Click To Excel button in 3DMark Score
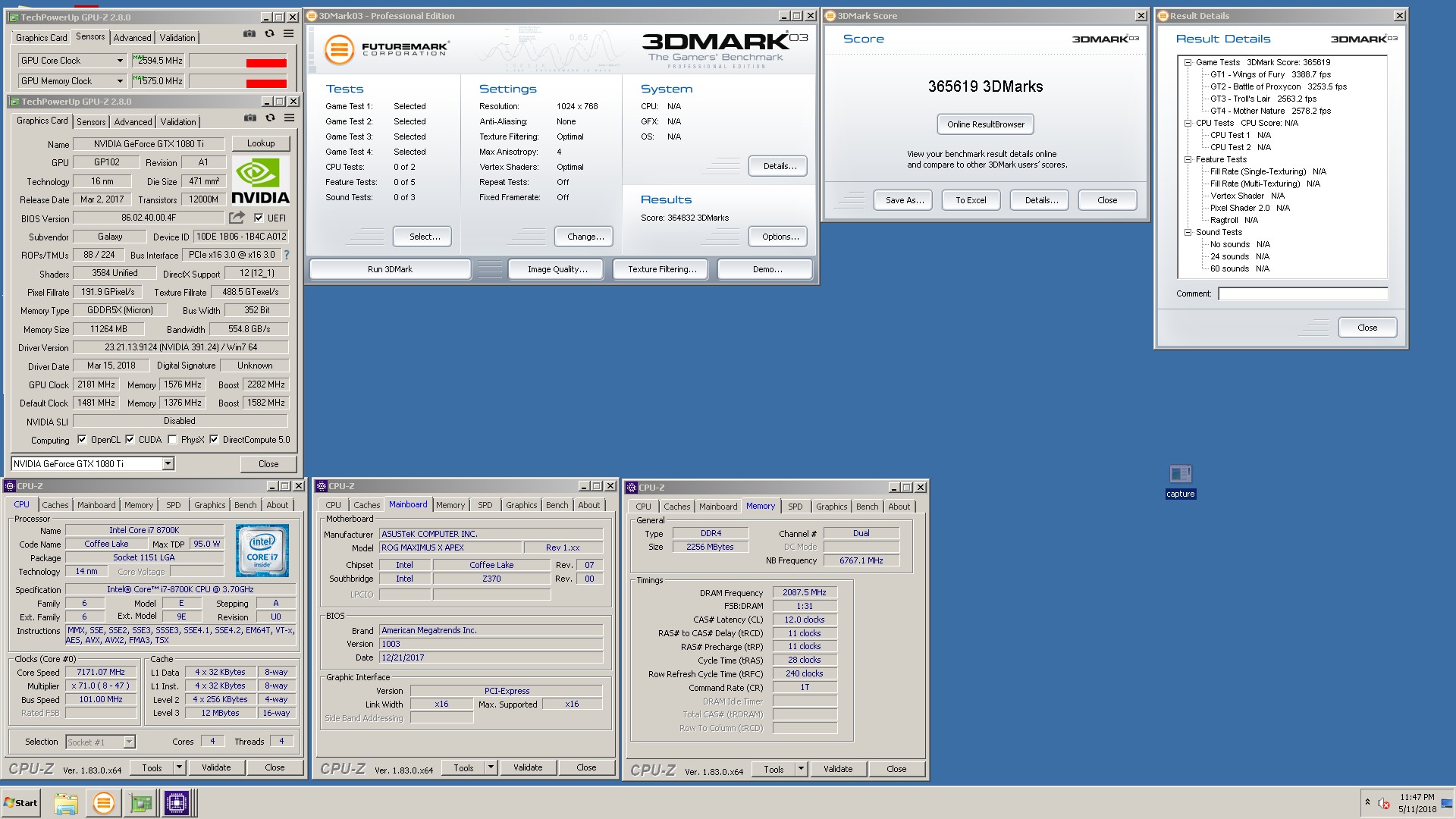 pyautogui.click(x=971, y=200)
